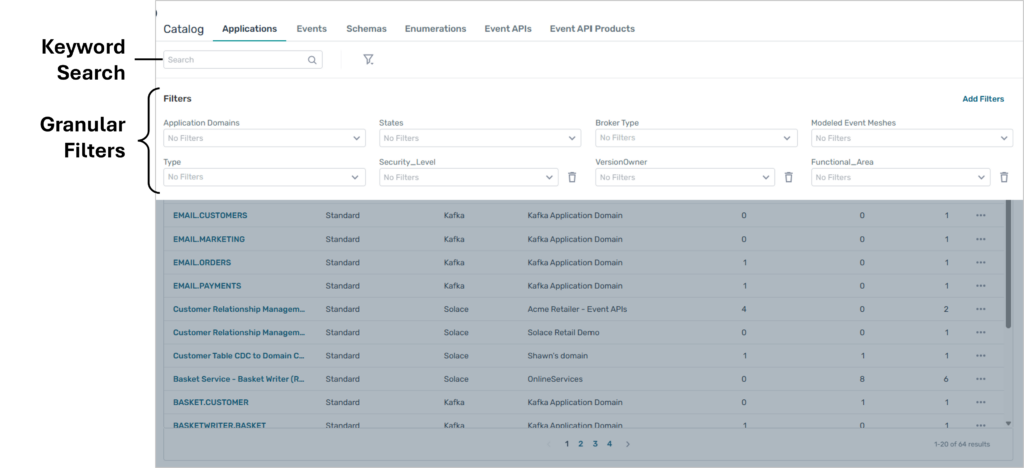Image resolution: width=1024 pixels, height=468 pixels.
Task: Click the Add Filters link
Action: point(983,99)
